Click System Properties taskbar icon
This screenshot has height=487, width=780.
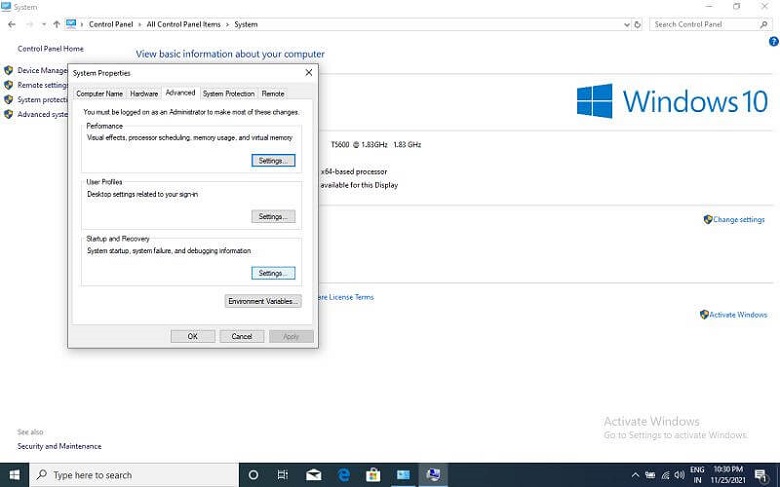click(x=433, y=475)
